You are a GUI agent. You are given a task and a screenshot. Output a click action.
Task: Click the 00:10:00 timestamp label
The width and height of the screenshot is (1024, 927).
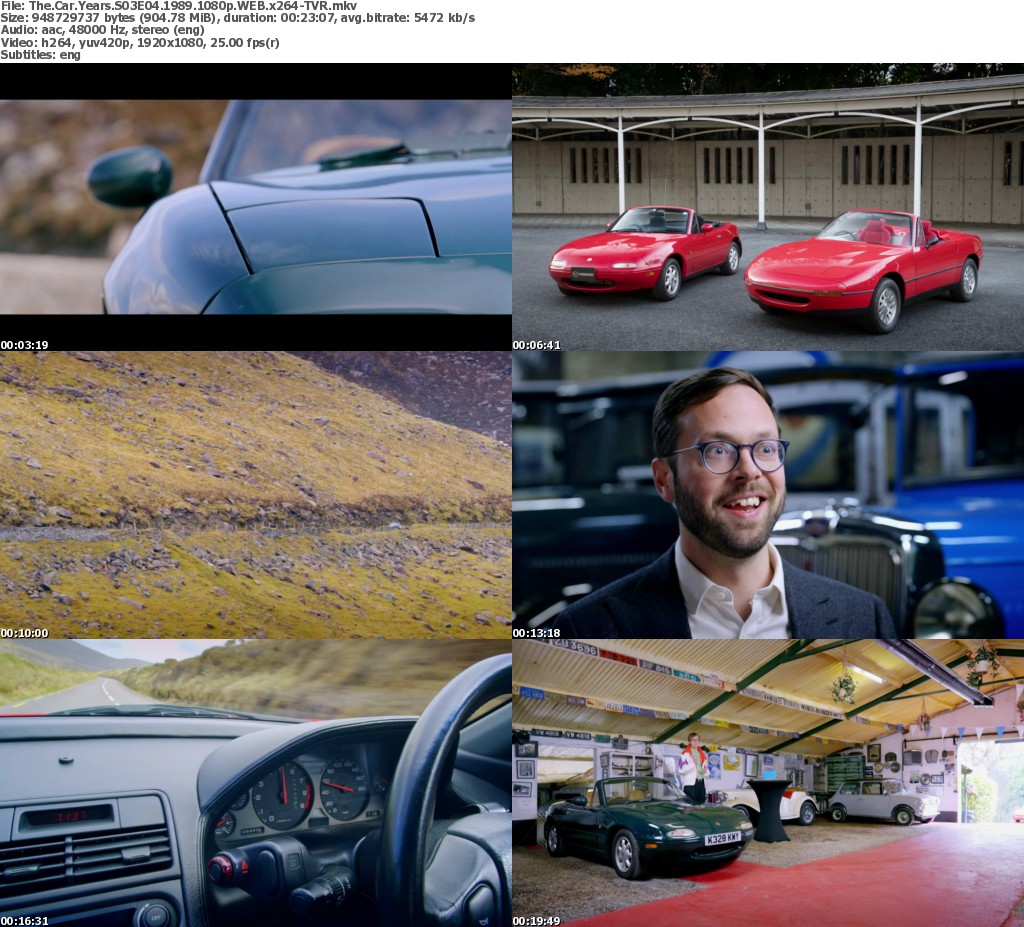tap(24, 633)
